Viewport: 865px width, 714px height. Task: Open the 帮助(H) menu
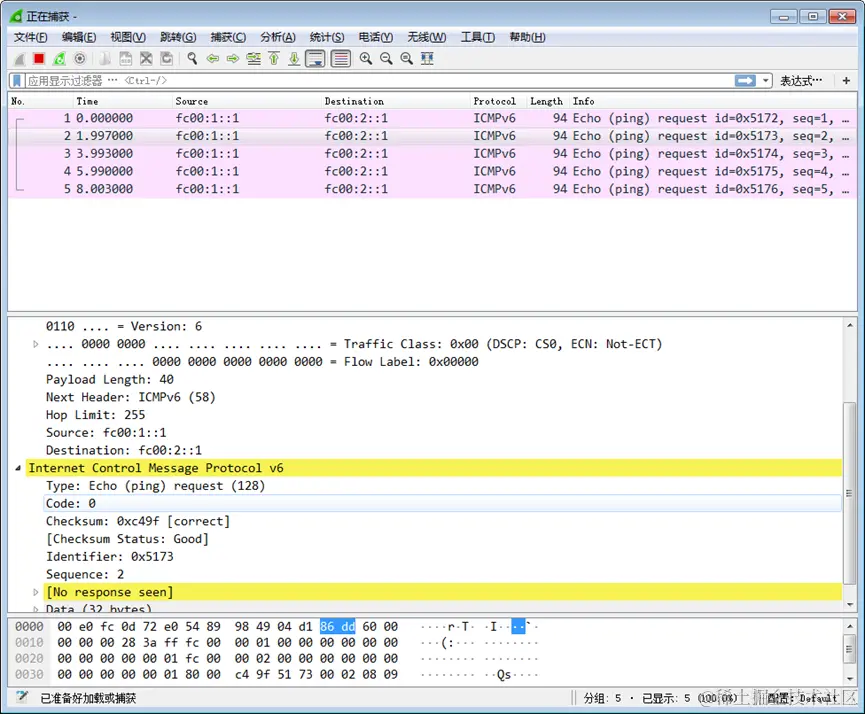click(x=527, y=37)
